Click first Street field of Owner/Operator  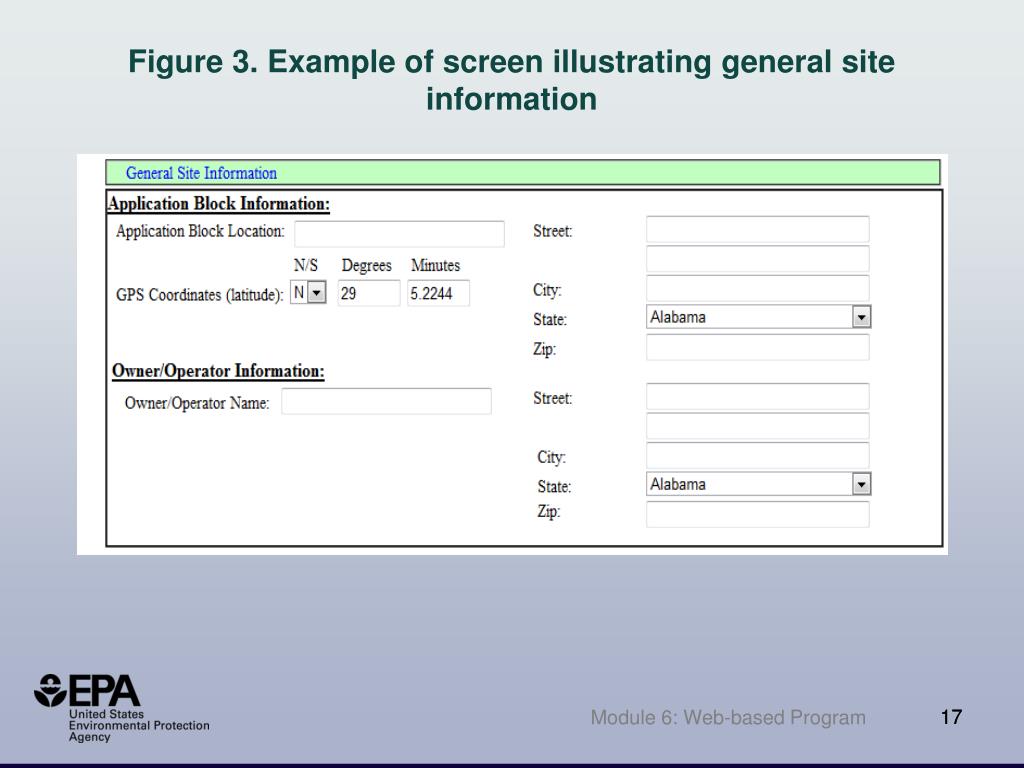758,396
